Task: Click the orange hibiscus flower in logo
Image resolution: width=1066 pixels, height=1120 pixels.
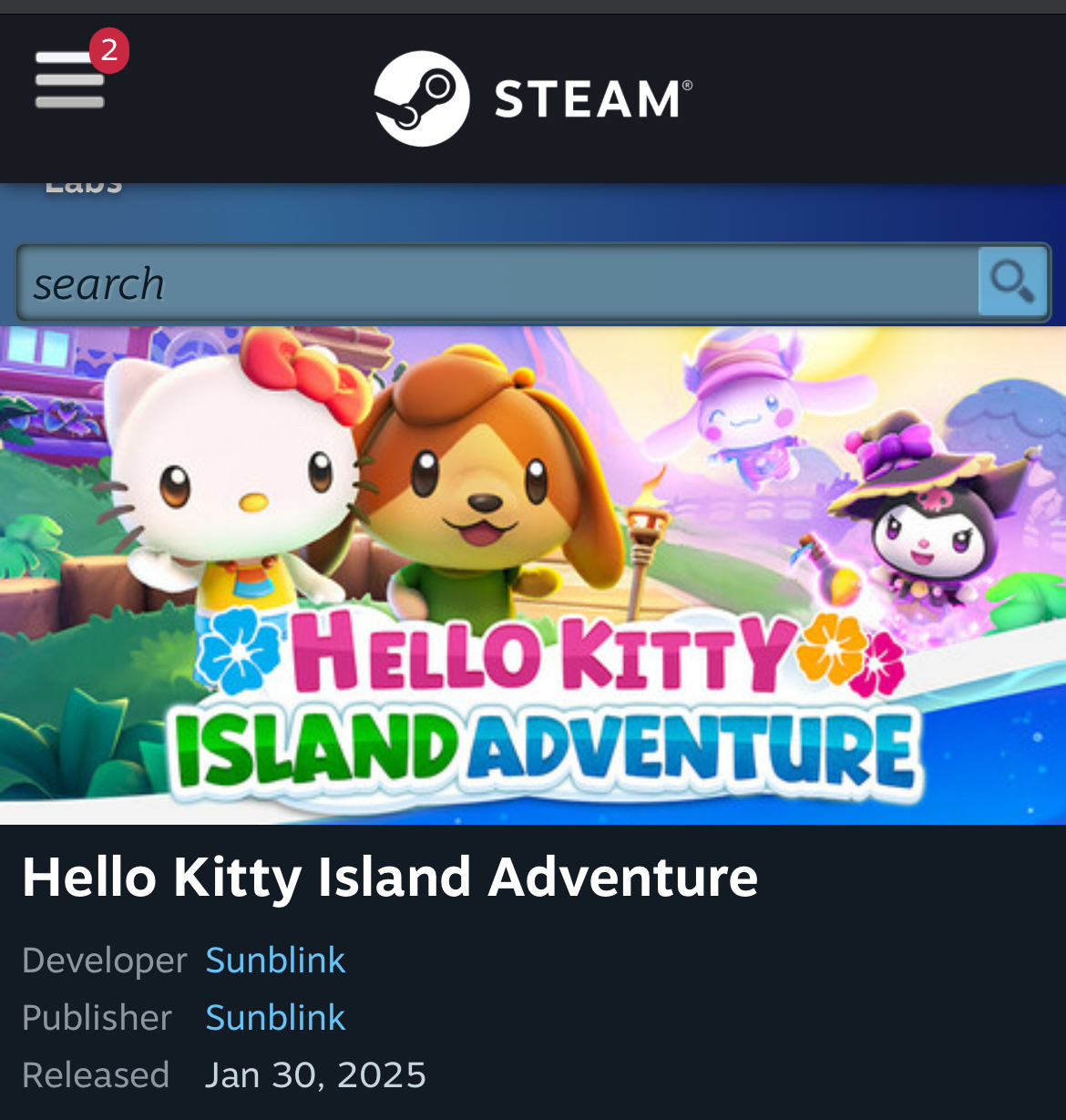Action: (x=832, y=650)
